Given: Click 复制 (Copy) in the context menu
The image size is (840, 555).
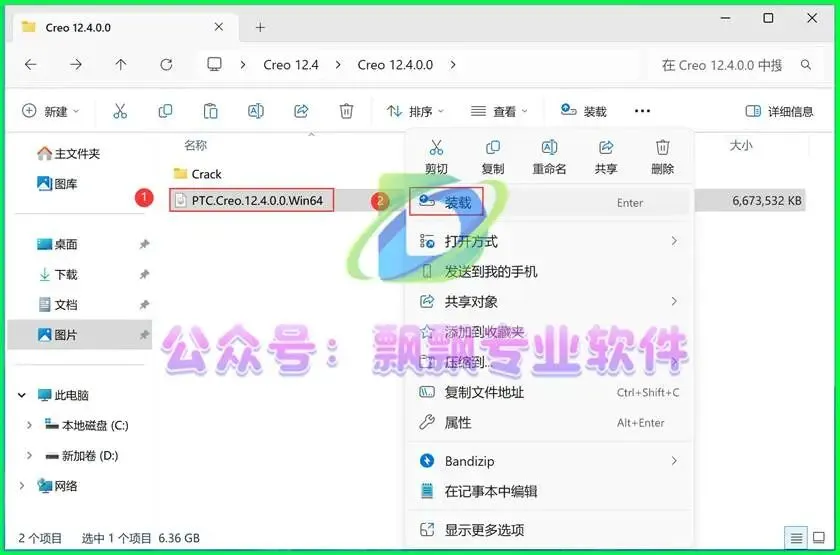Looking at the screenshot, I should pyautogui.click(x=493, y=157).
